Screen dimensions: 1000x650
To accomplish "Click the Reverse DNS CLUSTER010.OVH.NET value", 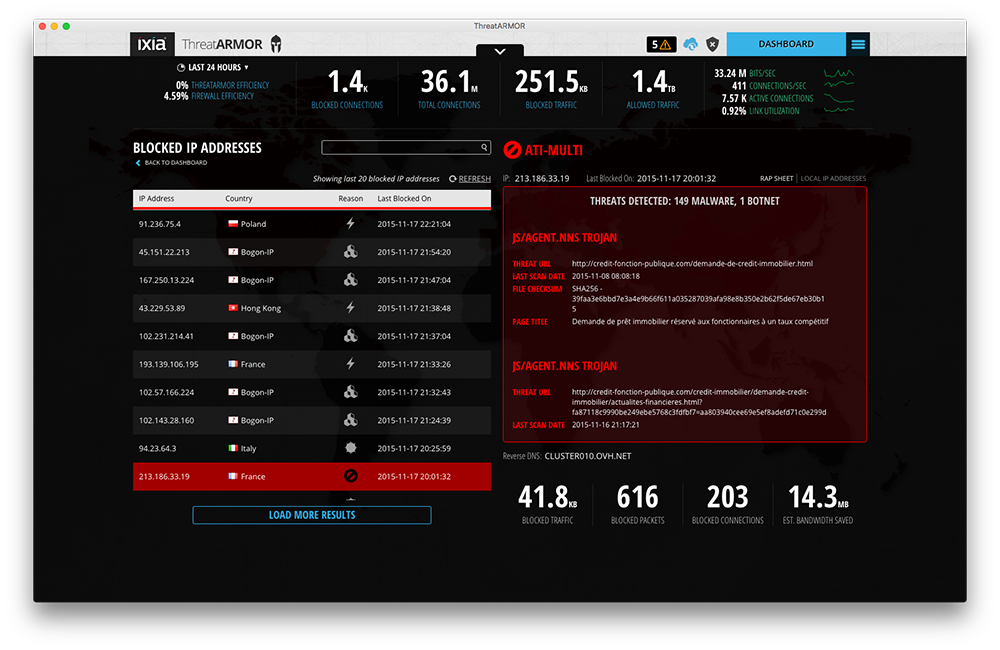I will coord(587,456).
